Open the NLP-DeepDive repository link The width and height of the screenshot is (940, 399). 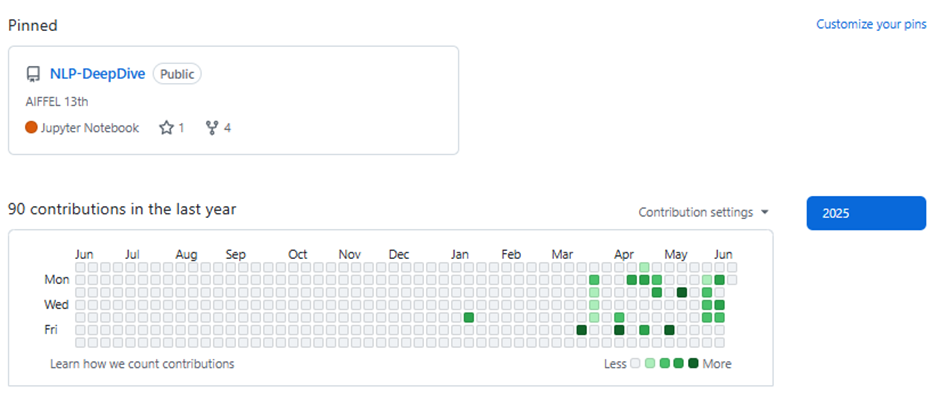(98, 74)
